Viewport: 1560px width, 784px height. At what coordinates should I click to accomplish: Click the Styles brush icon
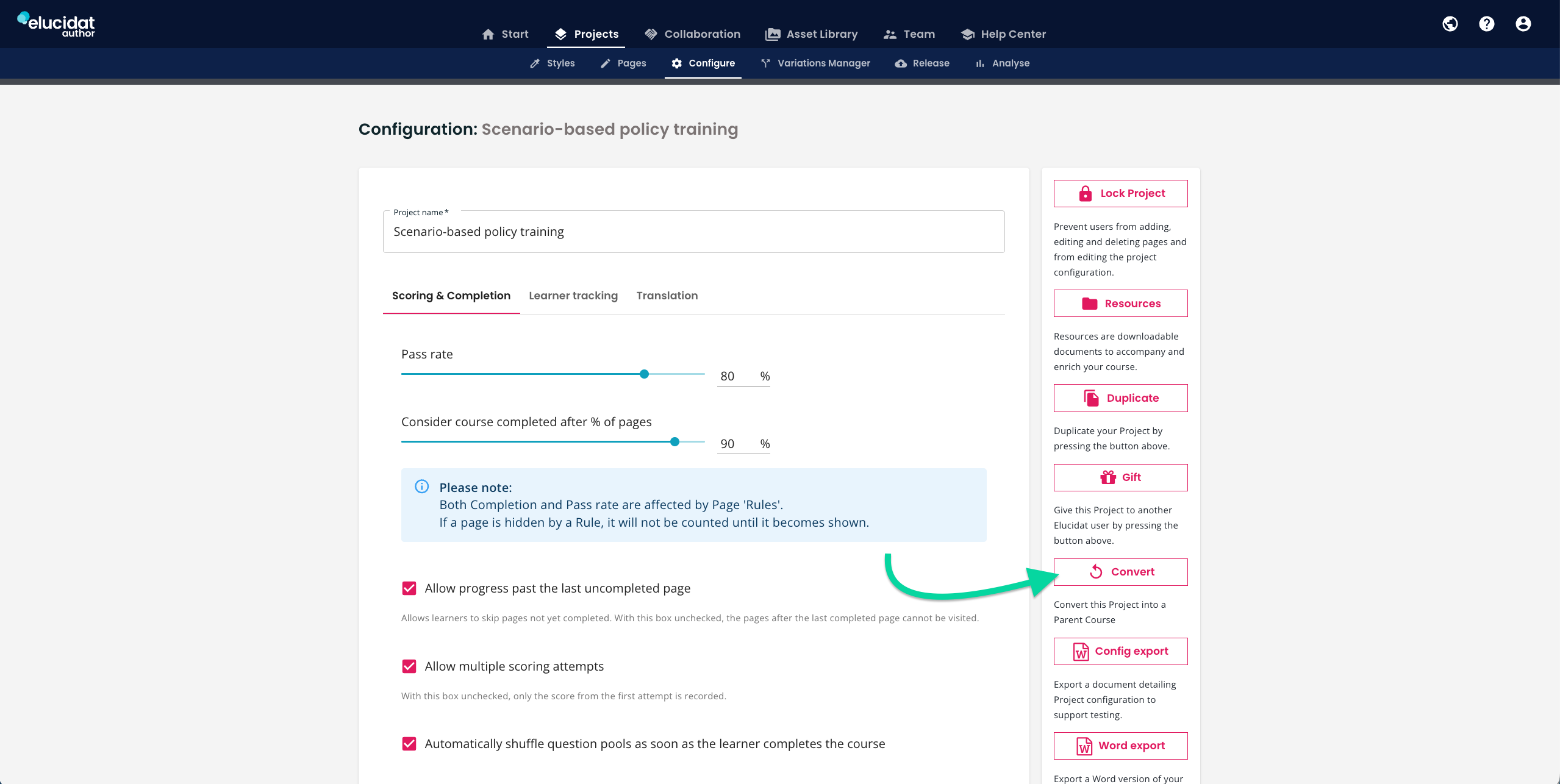click(x=535, y=63)
